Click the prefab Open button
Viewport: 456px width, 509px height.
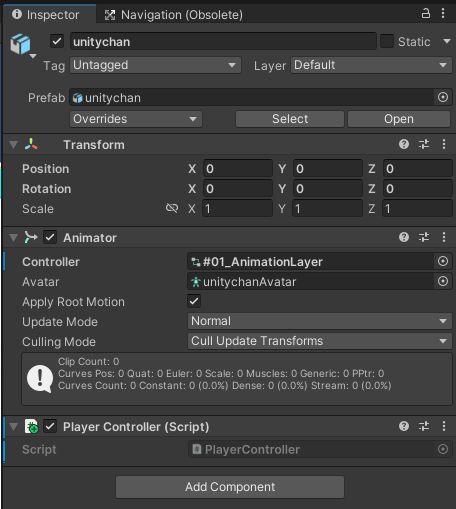click(399, 119)
